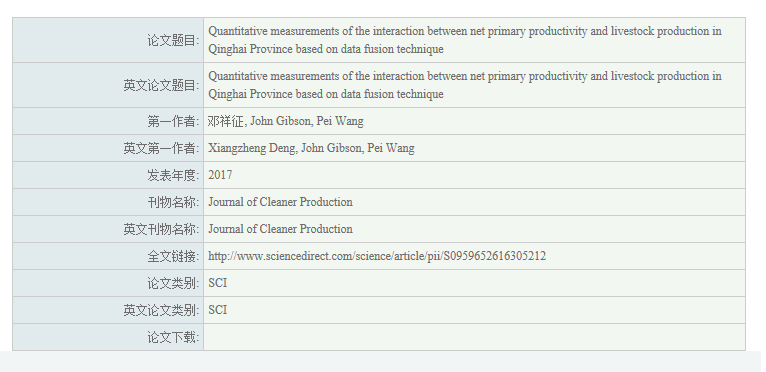Click the SCI value in 论文类别 row
The image size is (766, 372).
[217, 283]
